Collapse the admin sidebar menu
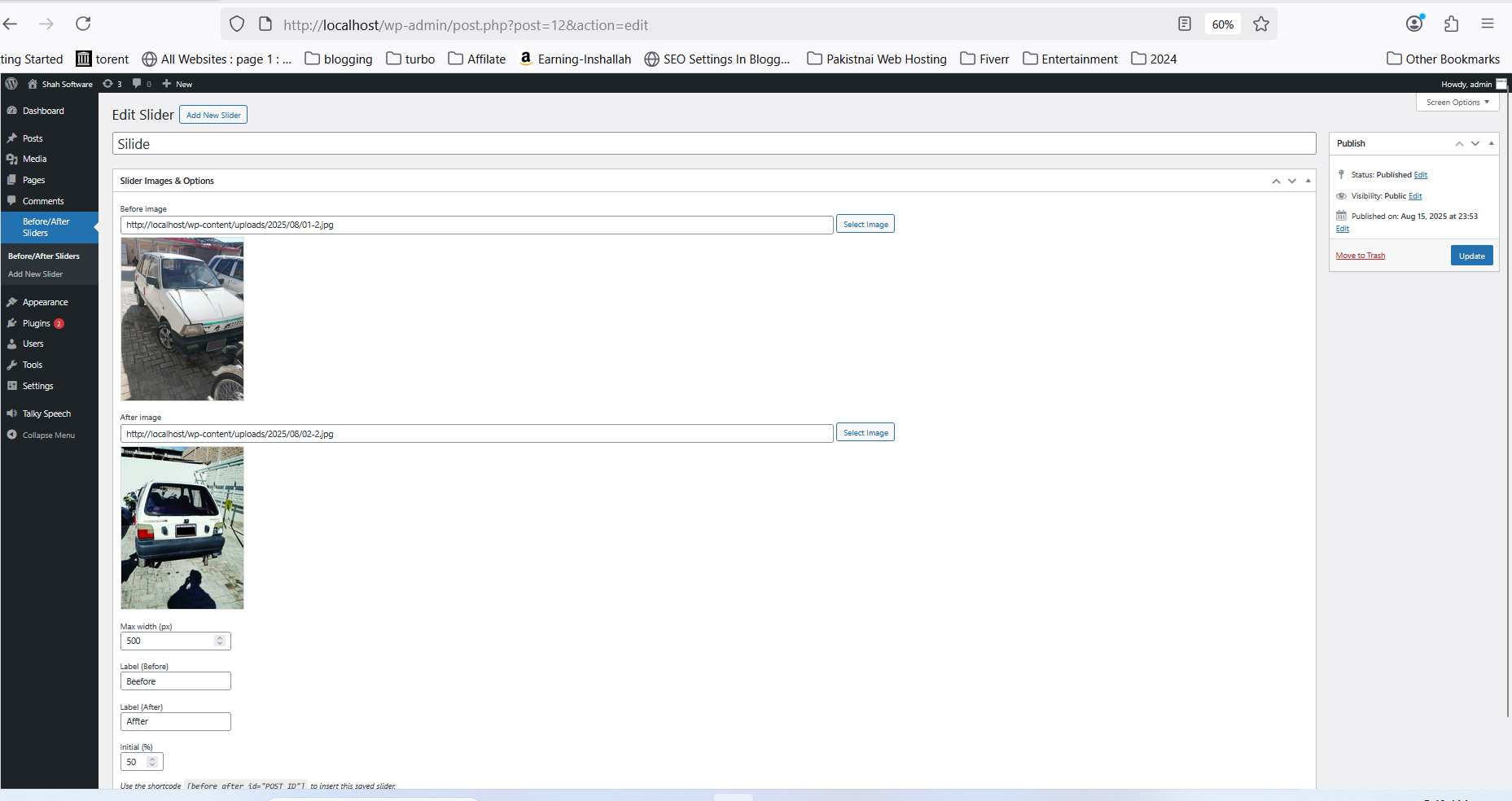Viewport: 1512px width, 801px height. [48, 436]
